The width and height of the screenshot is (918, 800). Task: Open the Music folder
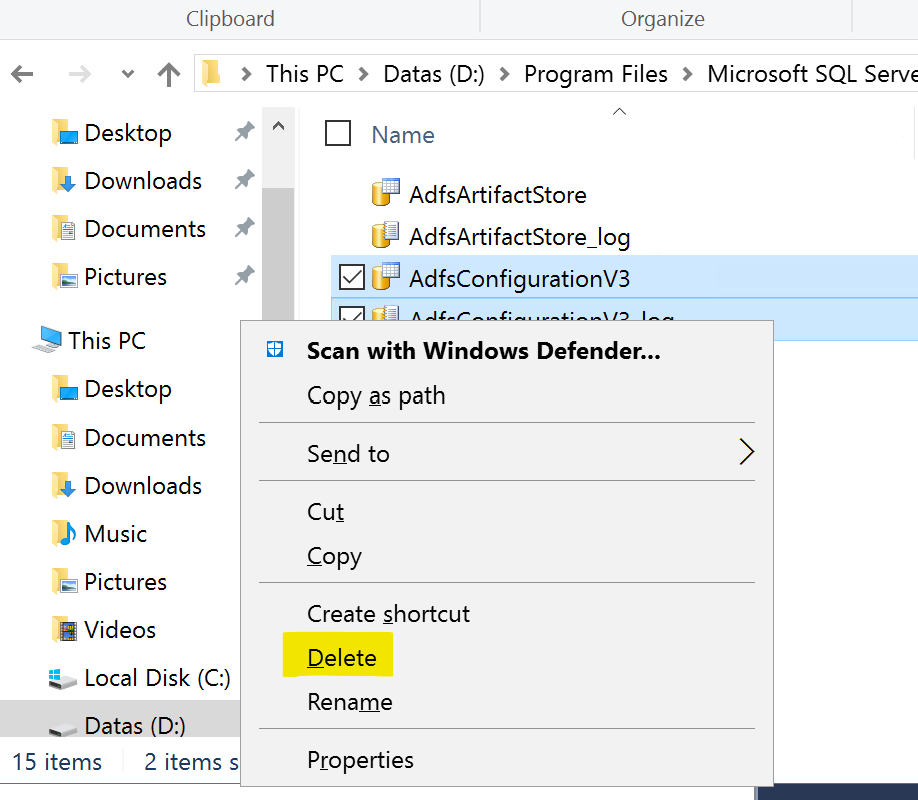click(x=115, y=534)
